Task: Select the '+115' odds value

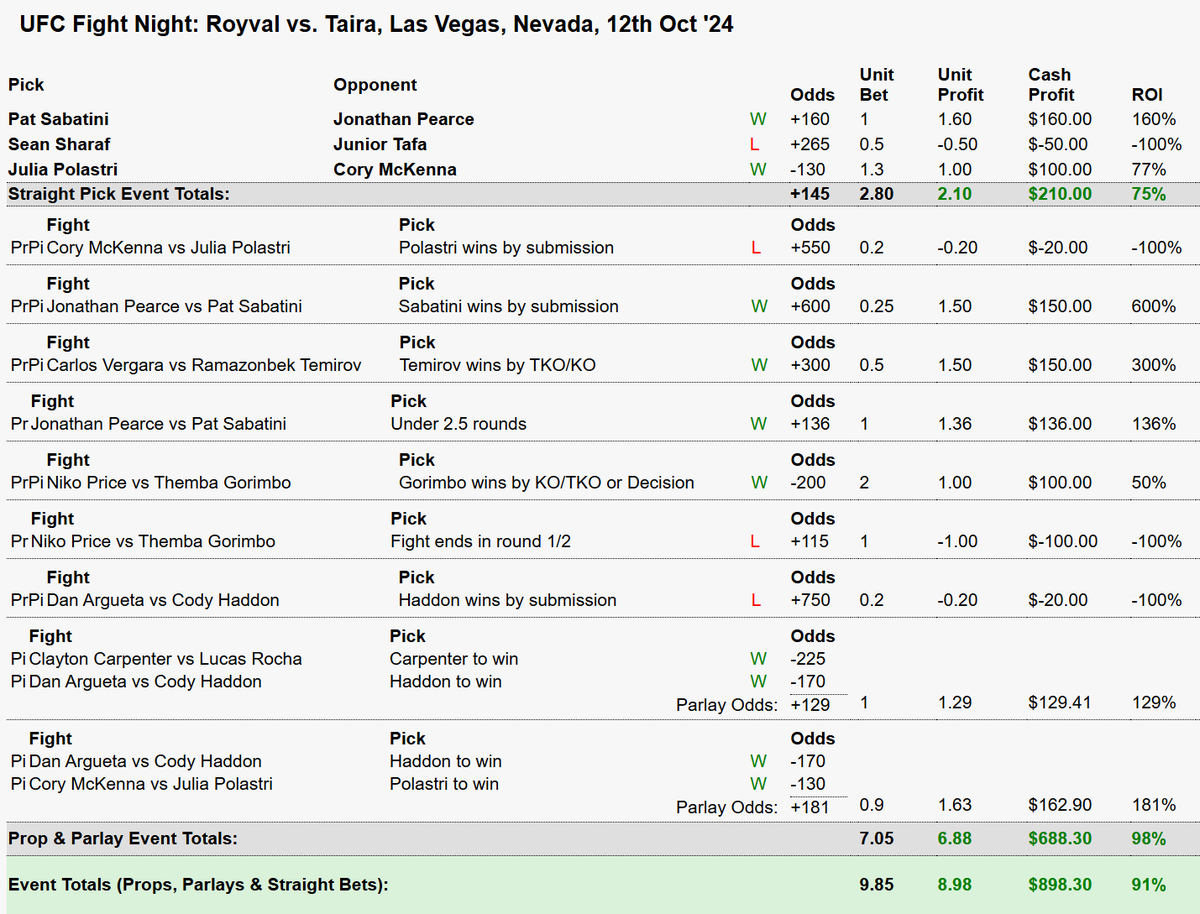Action: pos(810,541)
